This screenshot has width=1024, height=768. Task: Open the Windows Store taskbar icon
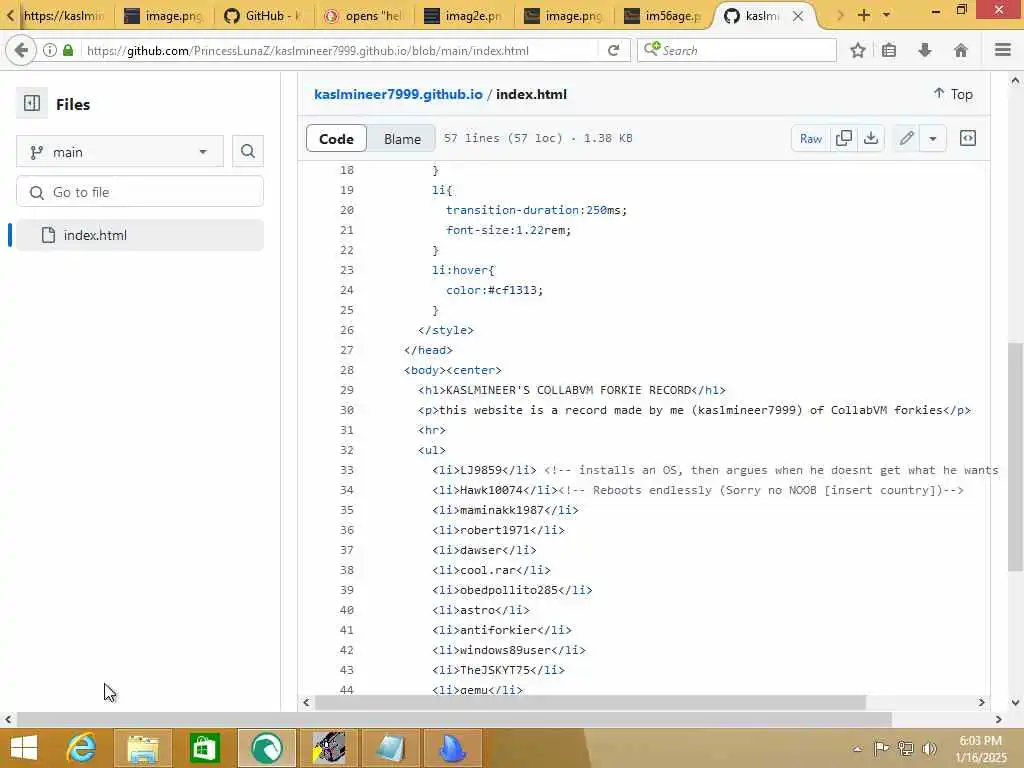pos(204,748)
